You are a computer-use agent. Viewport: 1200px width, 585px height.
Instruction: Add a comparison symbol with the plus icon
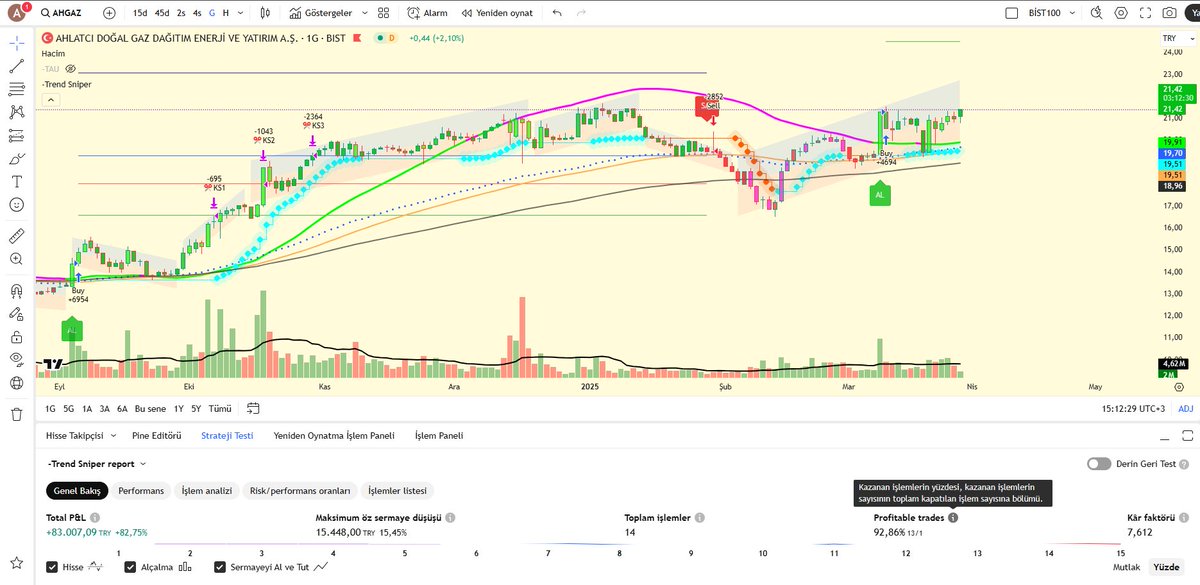coord(109,13)
